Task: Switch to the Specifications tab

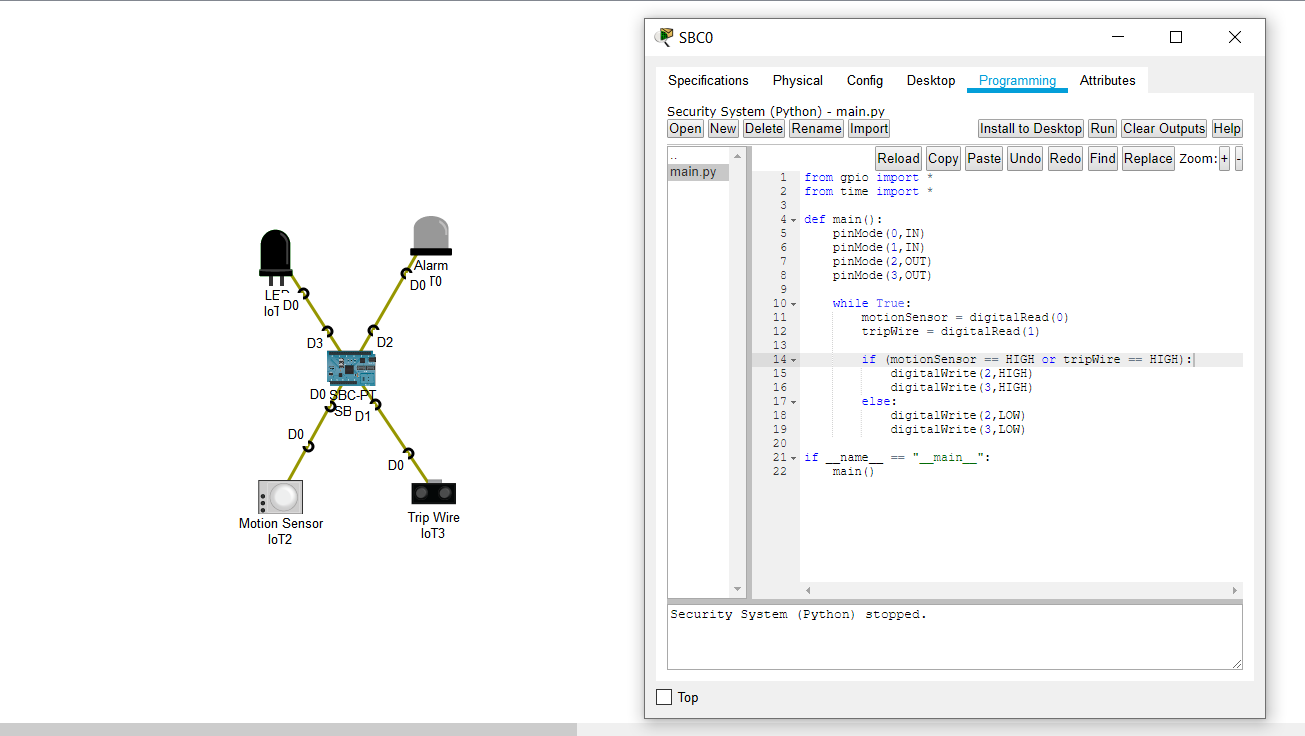Action: pyautogui.click(x=708, y=80)
